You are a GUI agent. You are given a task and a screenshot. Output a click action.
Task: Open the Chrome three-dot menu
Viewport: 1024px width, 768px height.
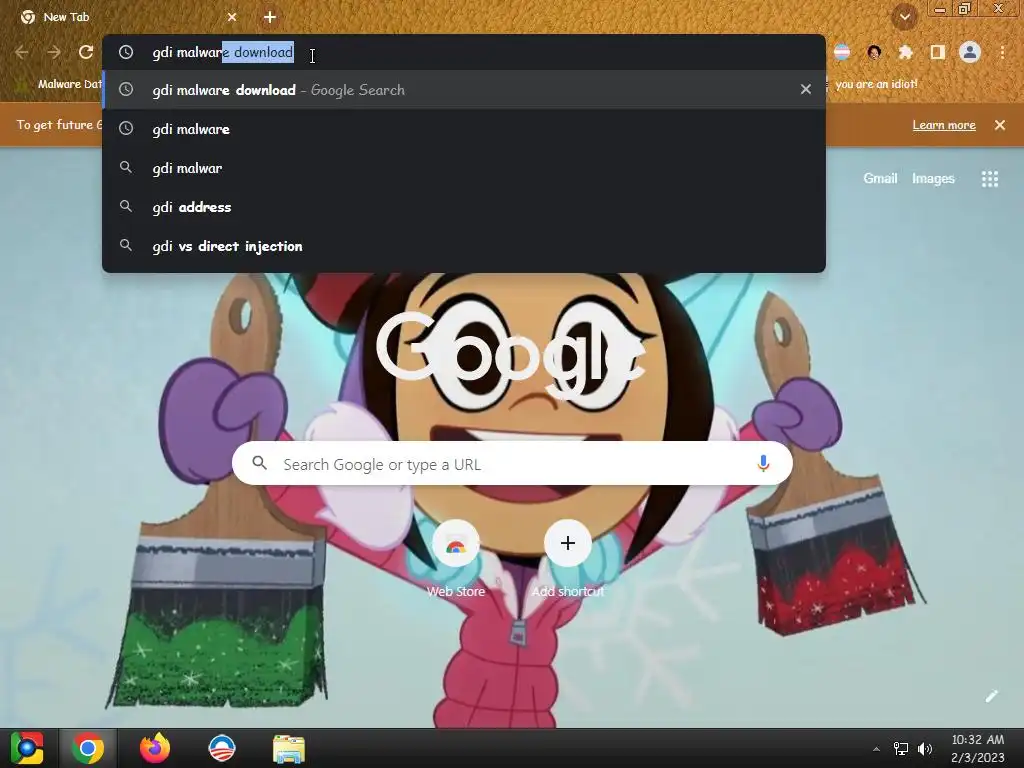pyautogui.click(x=1002, y=52)
